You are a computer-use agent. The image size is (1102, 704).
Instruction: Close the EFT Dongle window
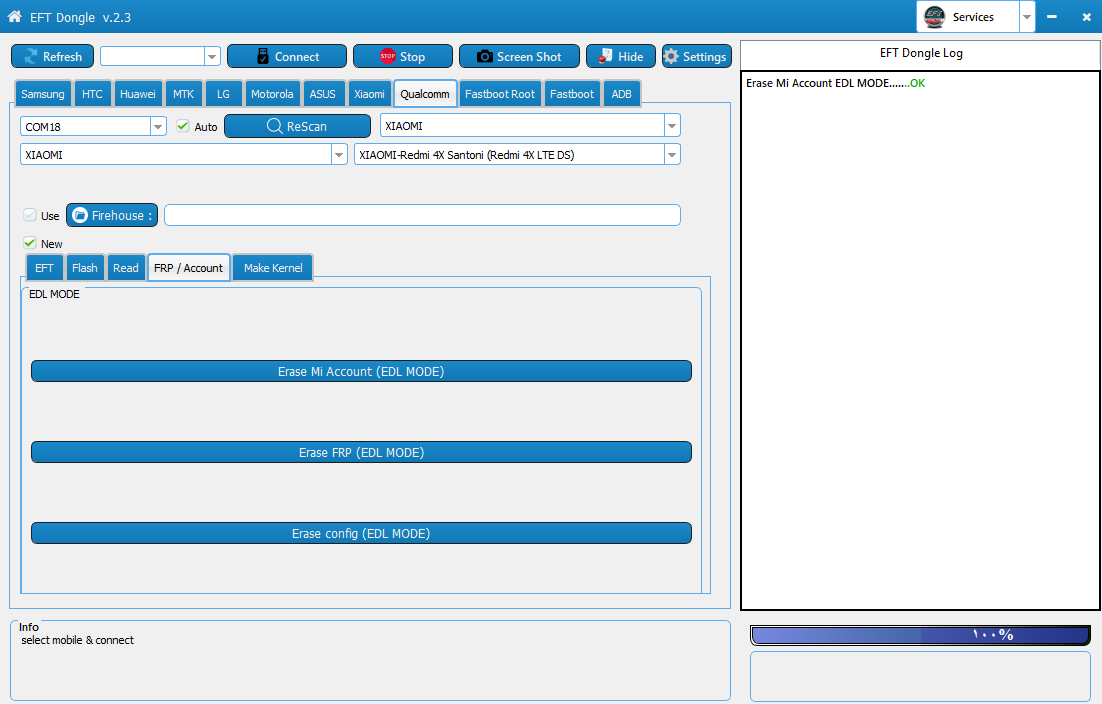point(1086,17)
